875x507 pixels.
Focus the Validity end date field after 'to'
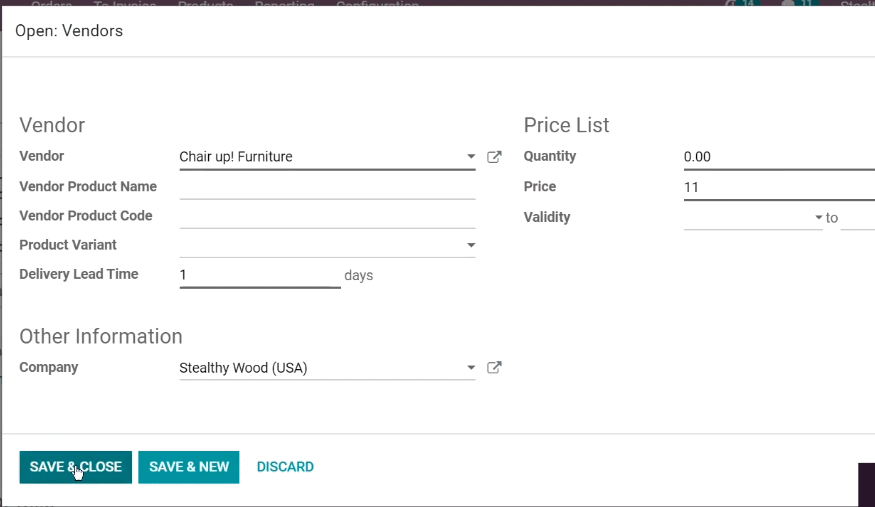pos(858,218)
